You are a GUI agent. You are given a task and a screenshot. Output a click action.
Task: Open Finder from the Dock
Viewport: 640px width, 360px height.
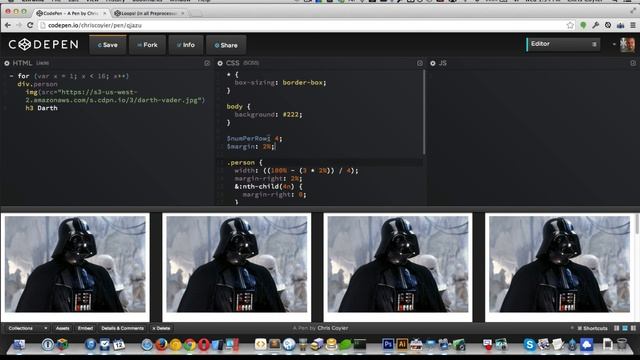(19, 345)
